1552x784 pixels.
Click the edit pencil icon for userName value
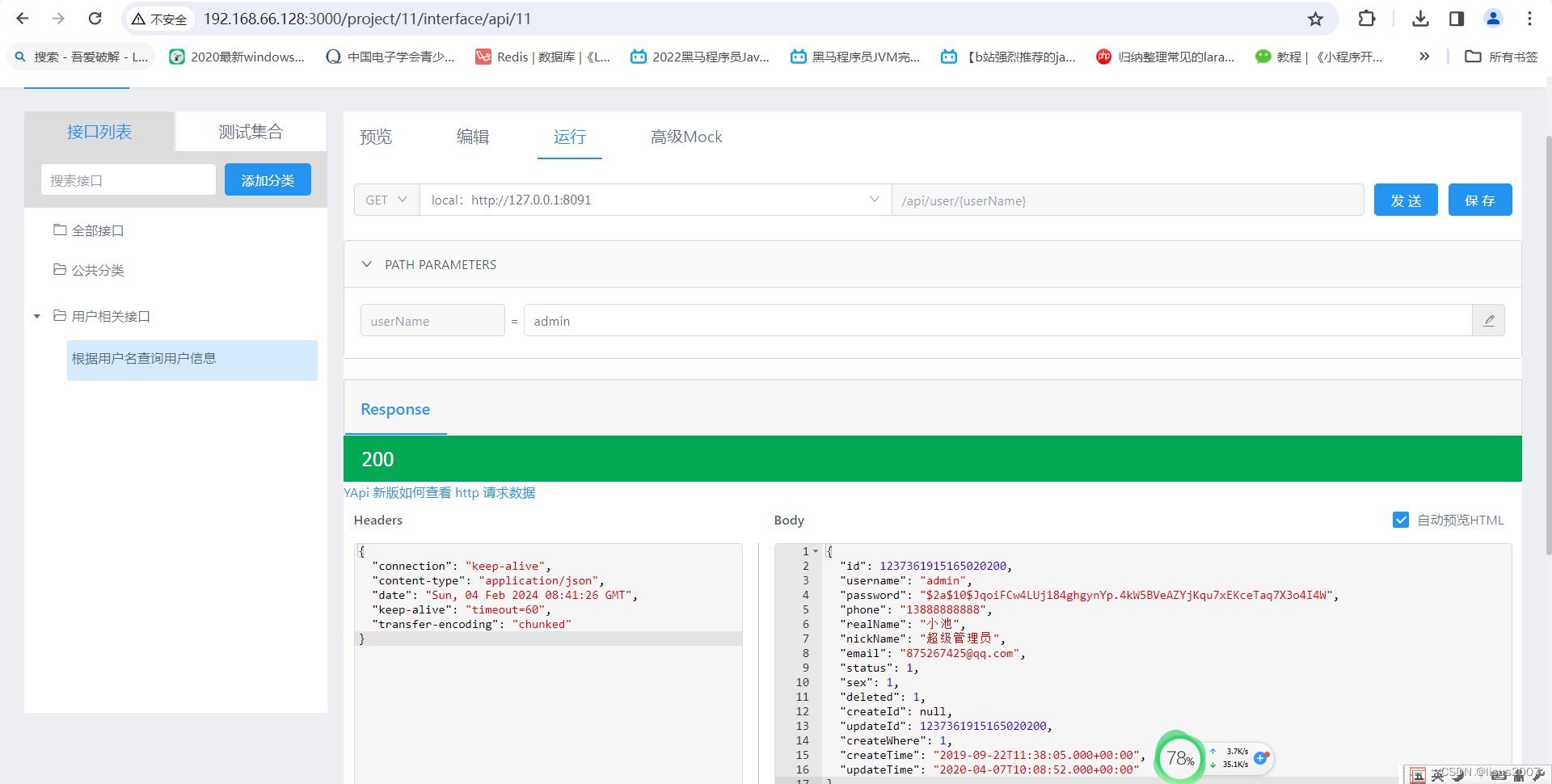1489,320
